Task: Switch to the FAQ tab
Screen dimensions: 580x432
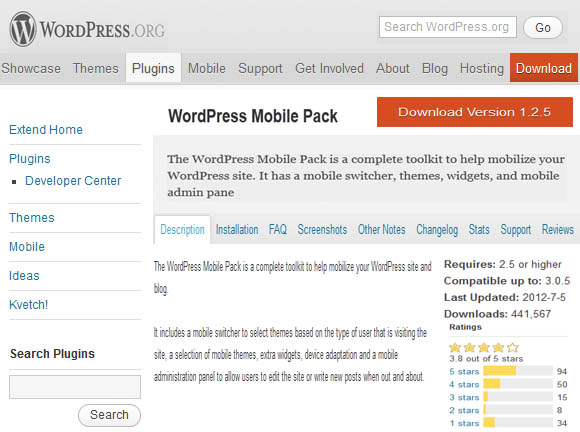Action: tap(278, 230)
